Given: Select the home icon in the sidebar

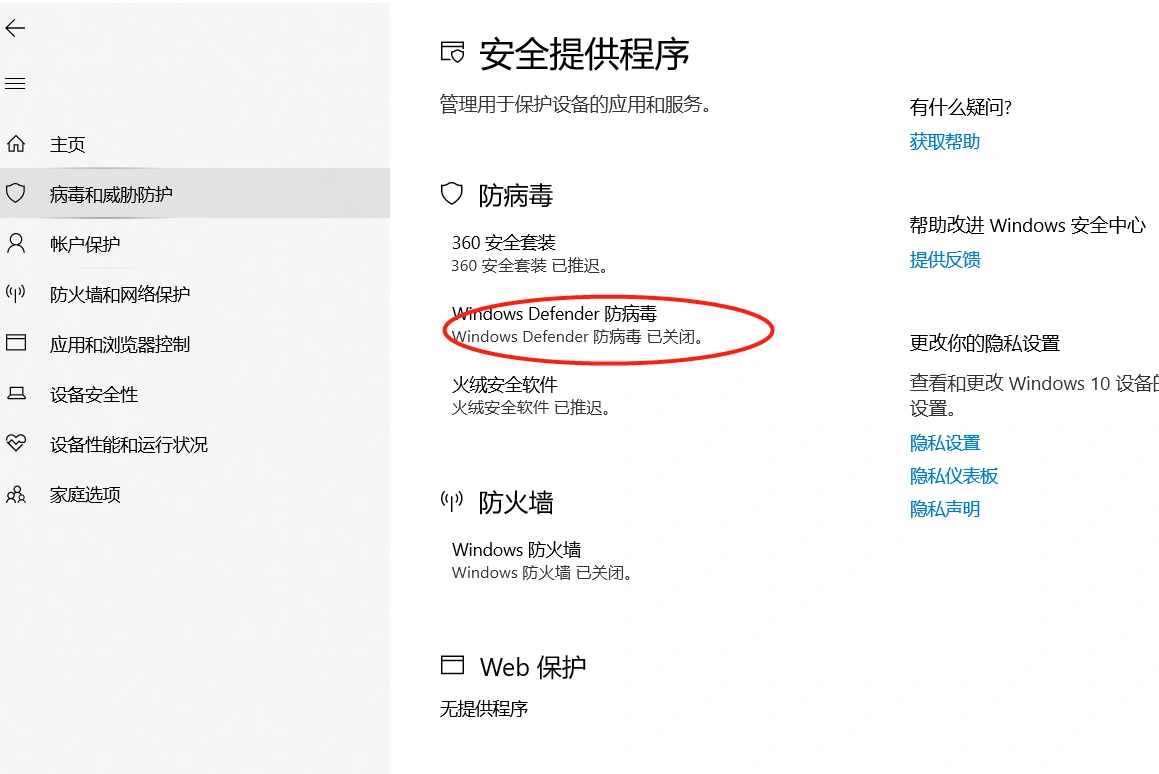Looking at the screenshot, I should click(x=15, y=143).
